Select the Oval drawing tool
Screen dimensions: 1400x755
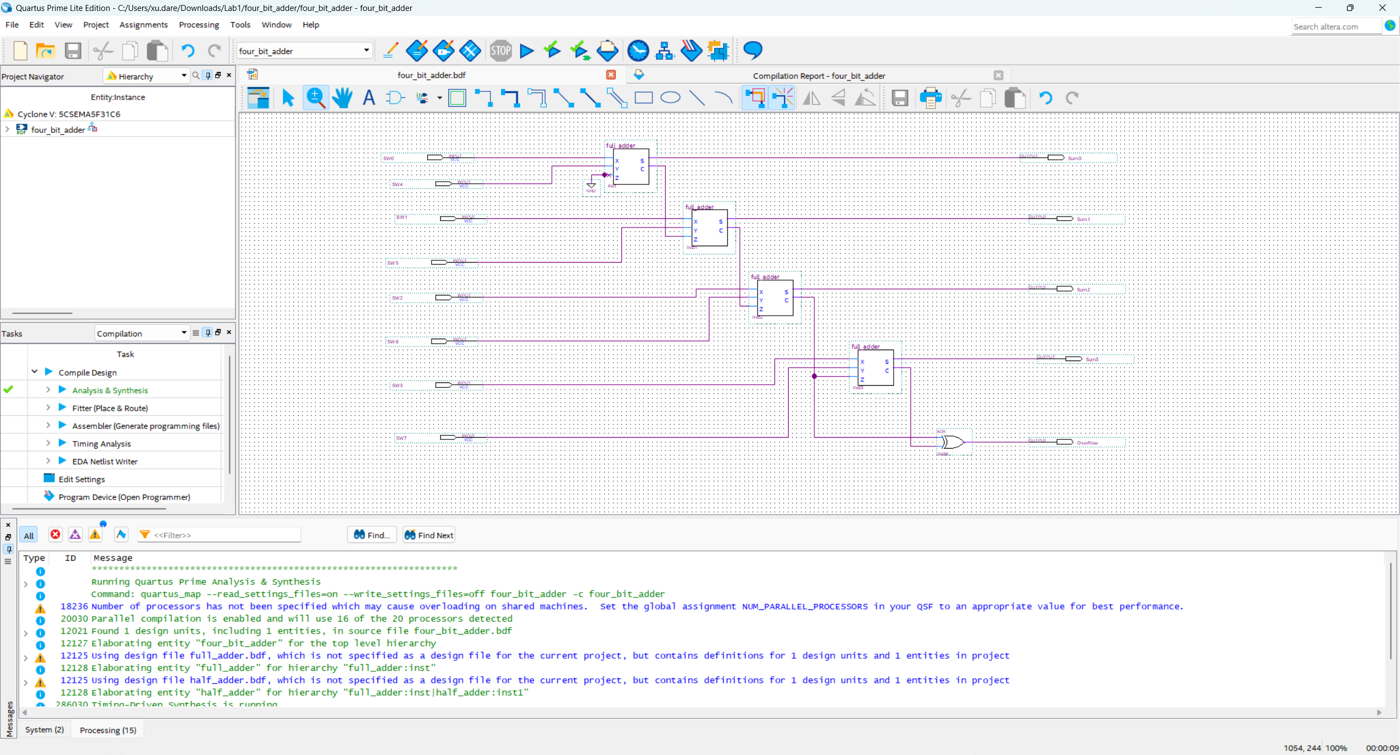click(x=671, y=98)
